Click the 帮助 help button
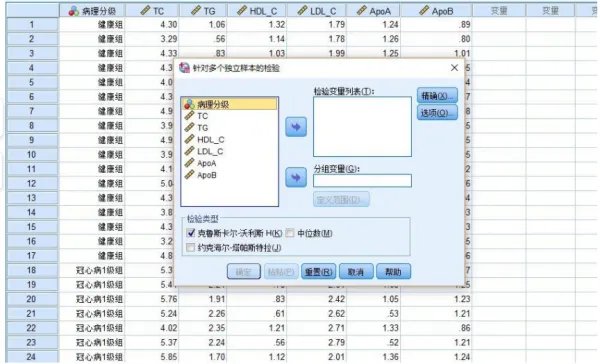The width and height of the screenshot is (600, 364). (x=393, y=271)
